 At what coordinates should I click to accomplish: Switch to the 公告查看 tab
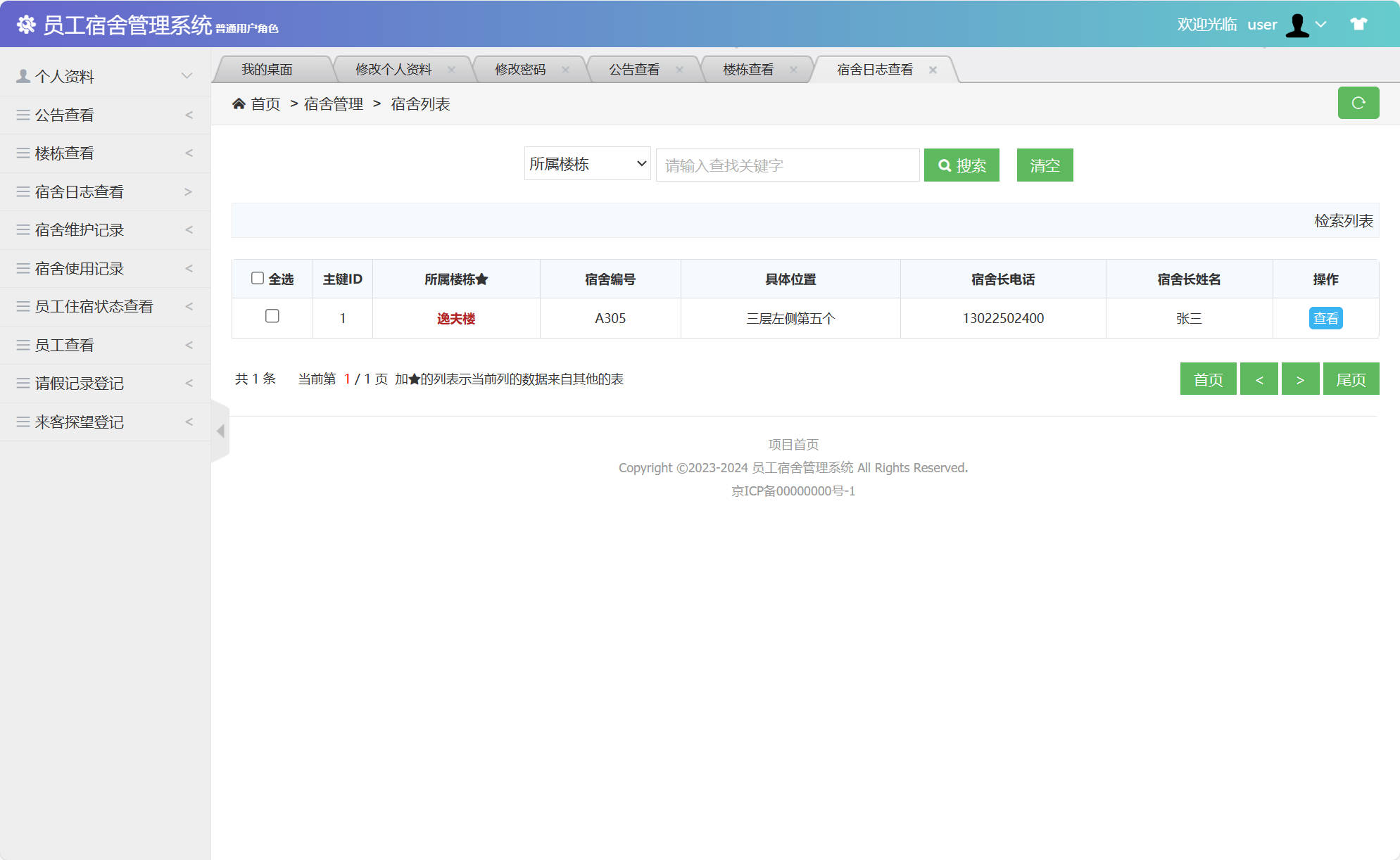coord(634,68)
